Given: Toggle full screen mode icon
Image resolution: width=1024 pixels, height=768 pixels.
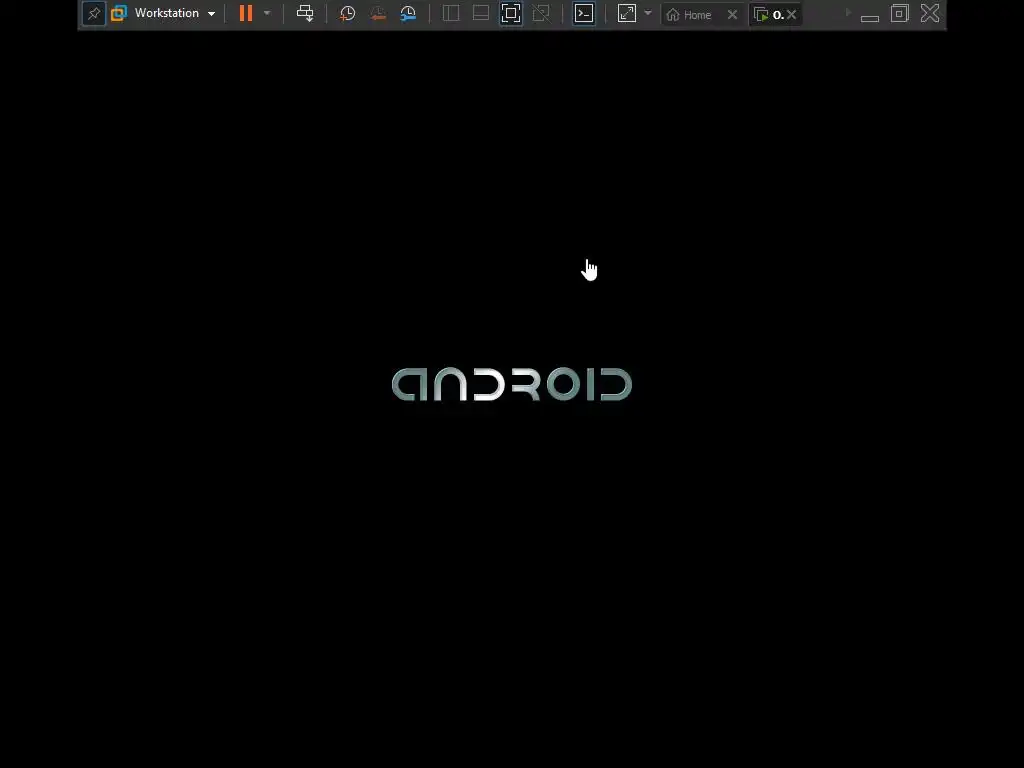Looking at the screenshot, I should [511, 14].
